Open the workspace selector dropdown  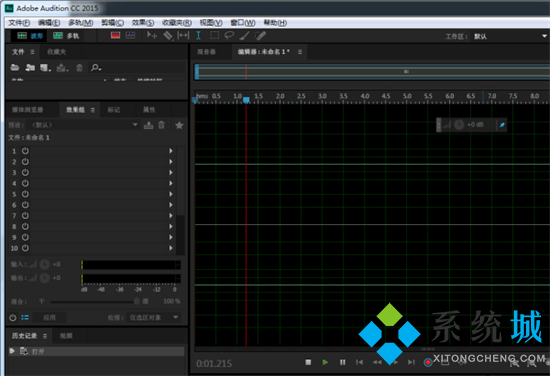(x=510, y=36)
